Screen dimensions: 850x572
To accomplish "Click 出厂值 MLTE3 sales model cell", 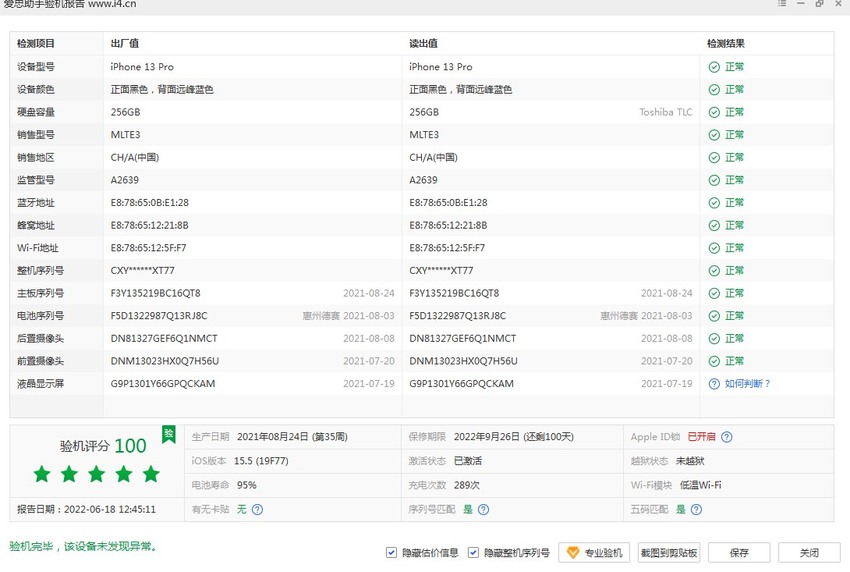I will [x=125, y=135].
